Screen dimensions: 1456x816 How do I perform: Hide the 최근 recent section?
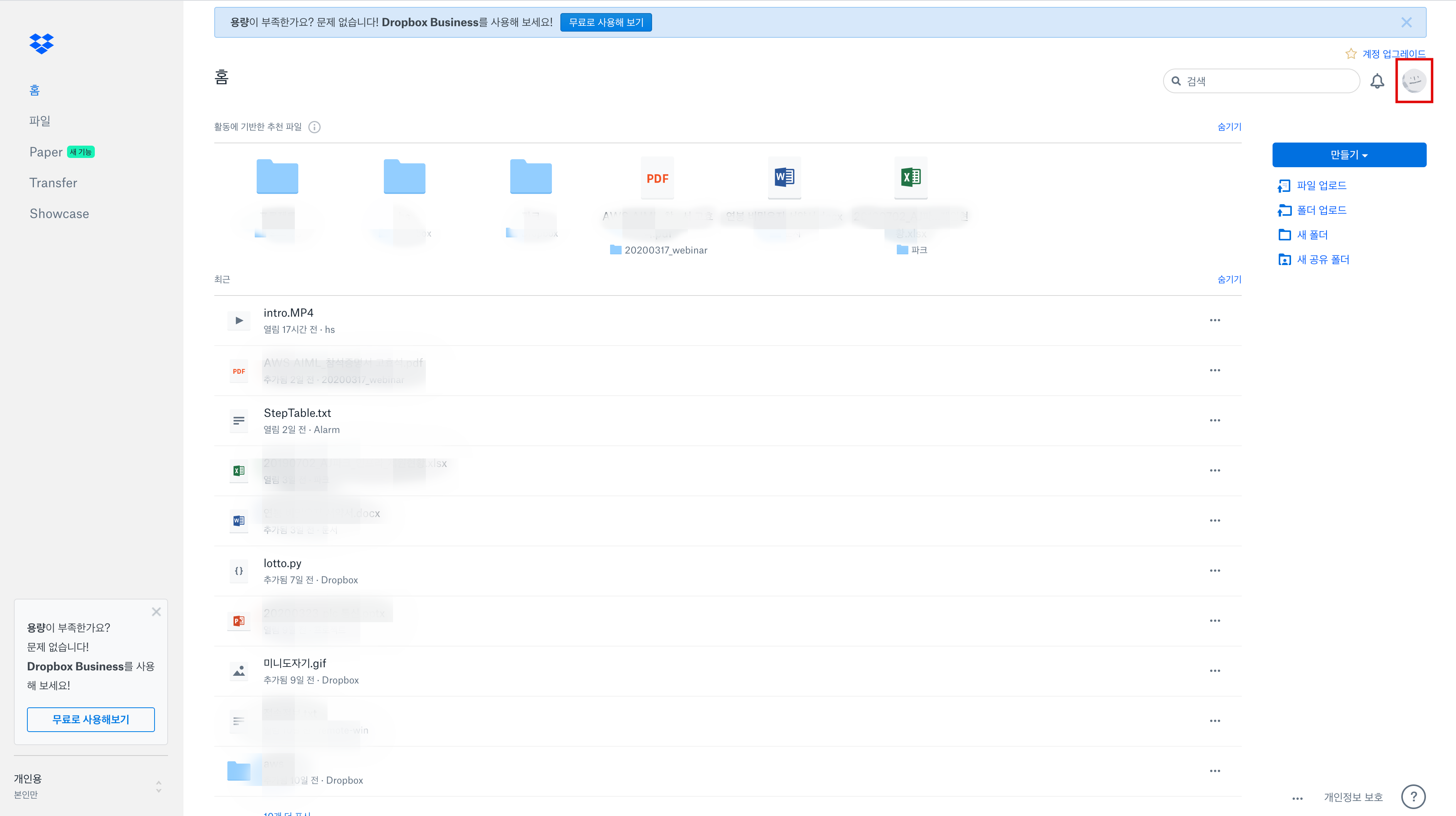pos(1229,279)
